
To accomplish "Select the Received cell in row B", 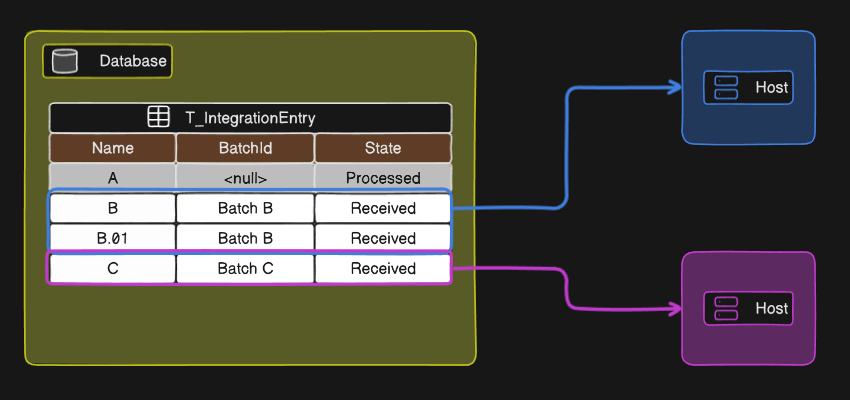I will [x=383, y=208].
